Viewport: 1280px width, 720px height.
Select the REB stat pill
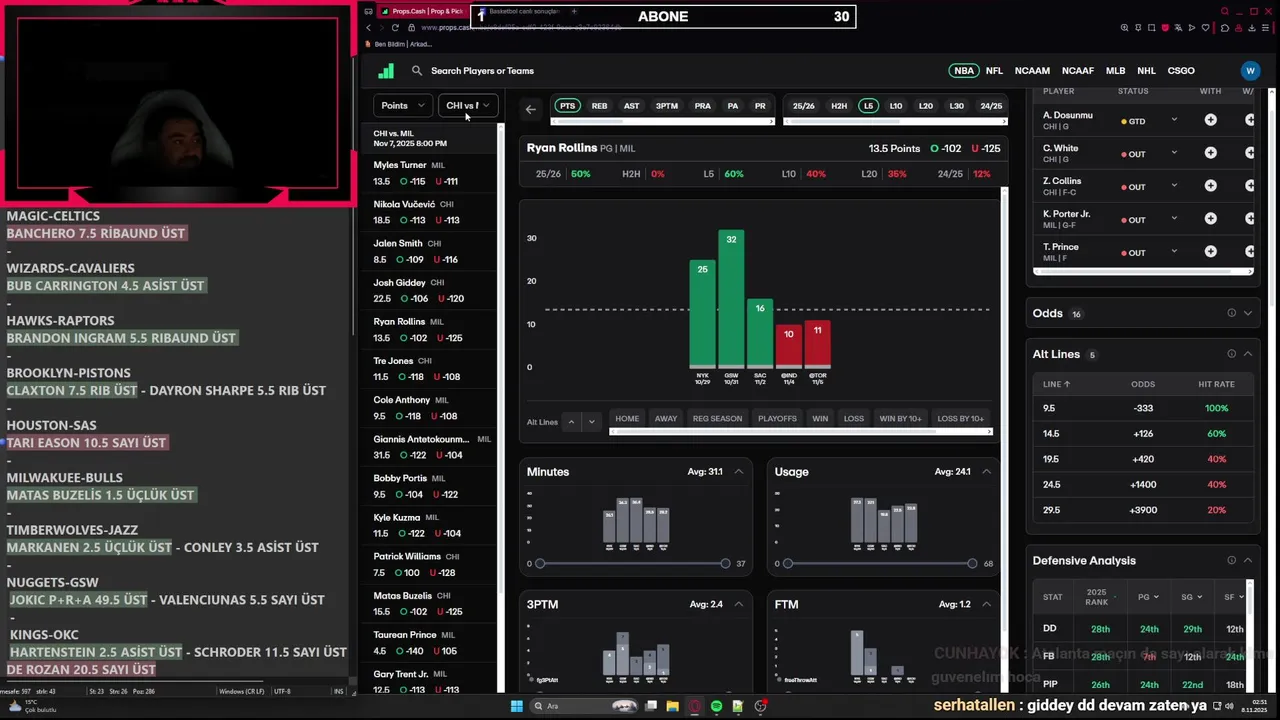[x=599, y=106]
